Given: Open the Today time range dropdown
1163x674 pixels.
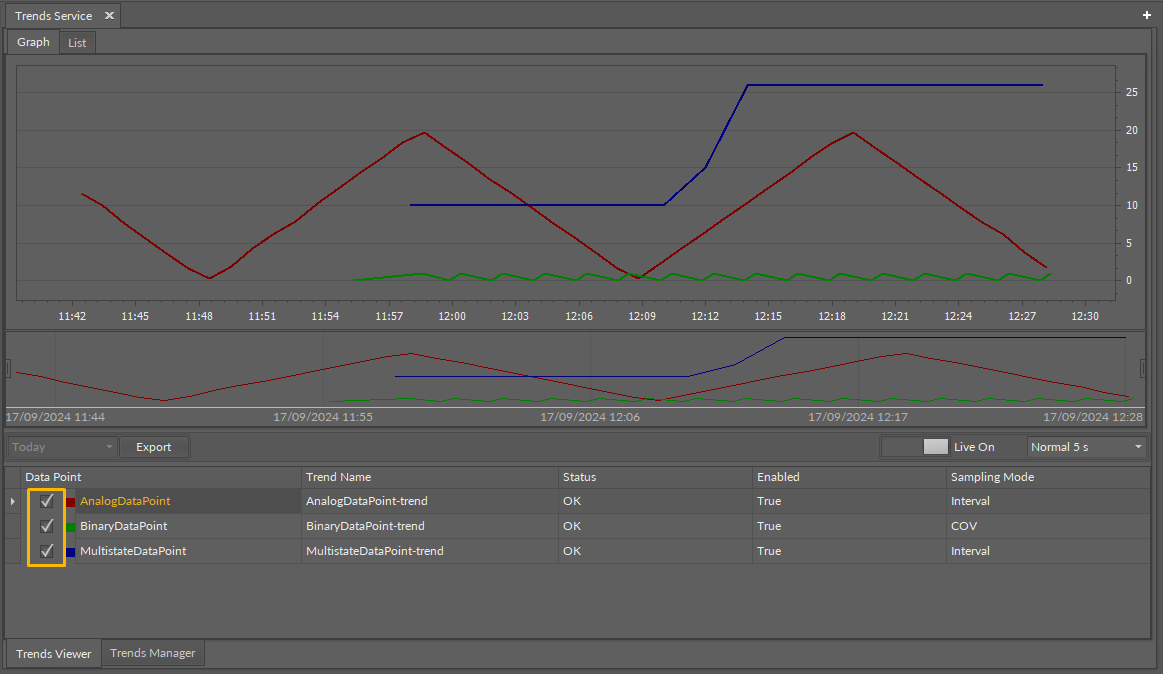Looking at the screenshot, I should [62, 447].
